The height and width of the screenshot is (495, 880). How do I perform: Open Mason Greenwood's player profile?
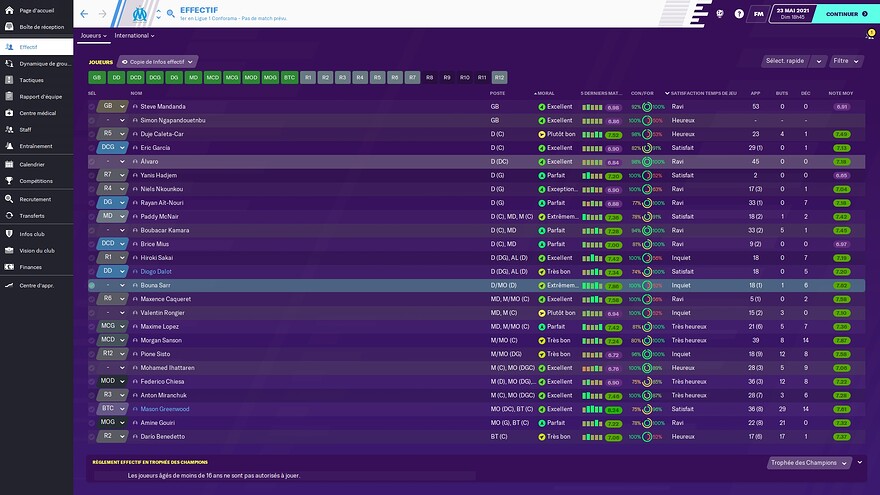(167, 409)
